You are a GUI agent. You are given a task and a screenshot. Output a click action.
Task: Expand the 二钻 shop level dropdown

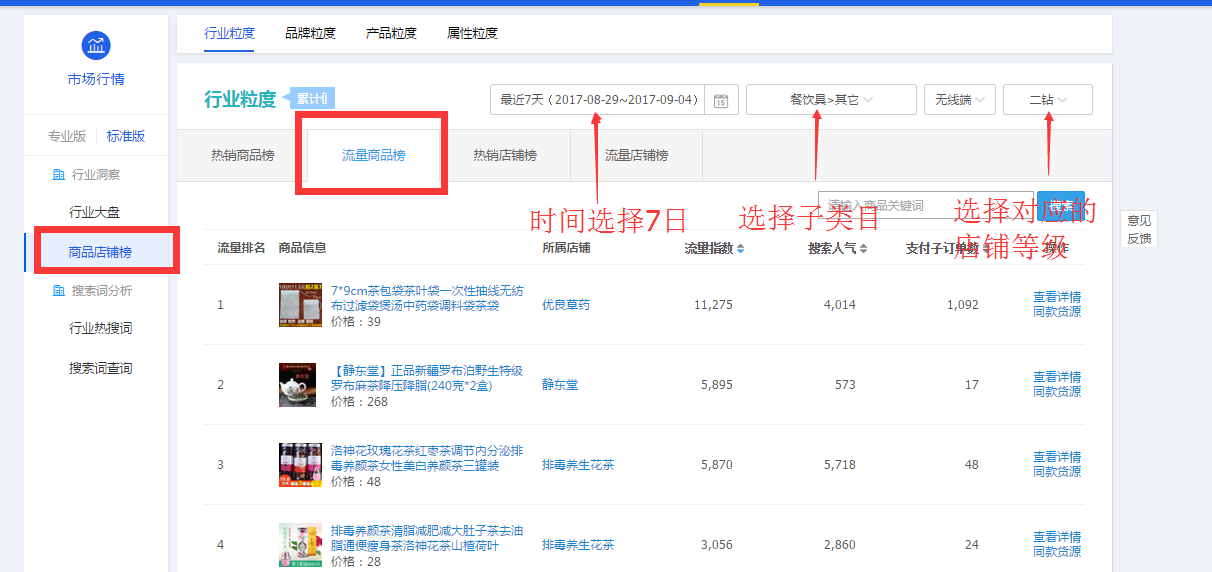tap(1047, 100)
